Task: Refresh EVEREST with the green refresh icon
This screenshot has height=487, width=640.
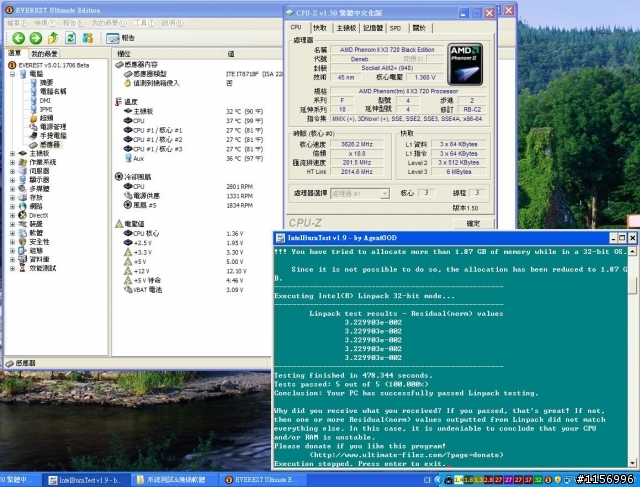Action: click(71, 38)
